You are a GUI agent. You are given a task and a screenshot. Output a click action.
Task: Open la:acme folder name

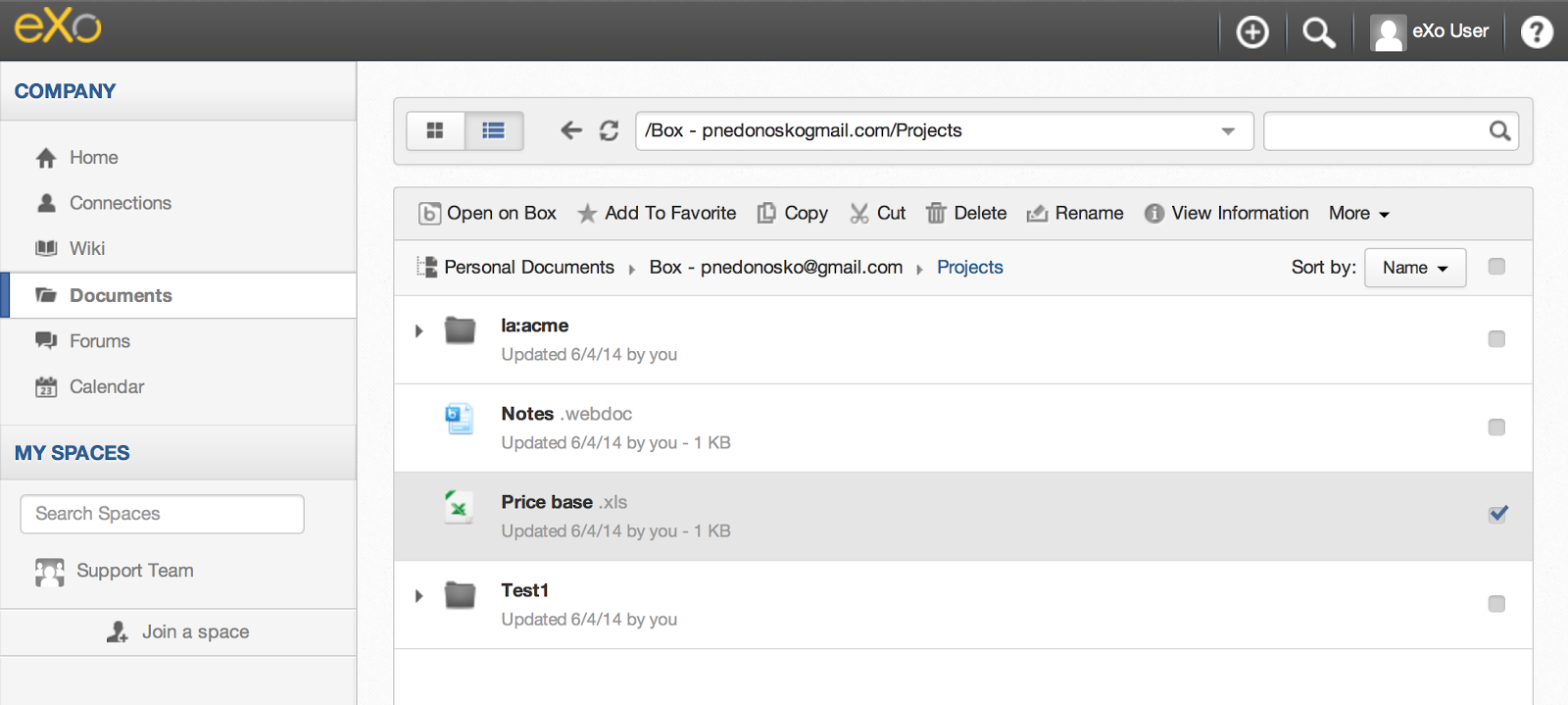point(534,326)
